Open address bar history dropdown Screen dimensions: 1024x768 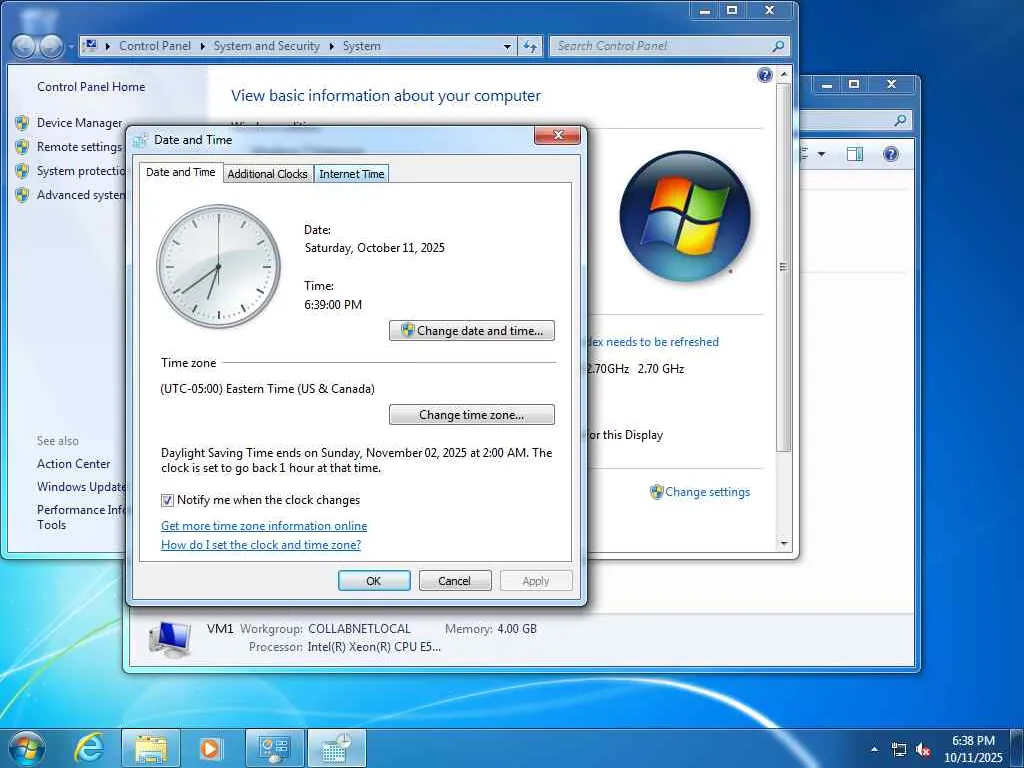coord(507,46)
